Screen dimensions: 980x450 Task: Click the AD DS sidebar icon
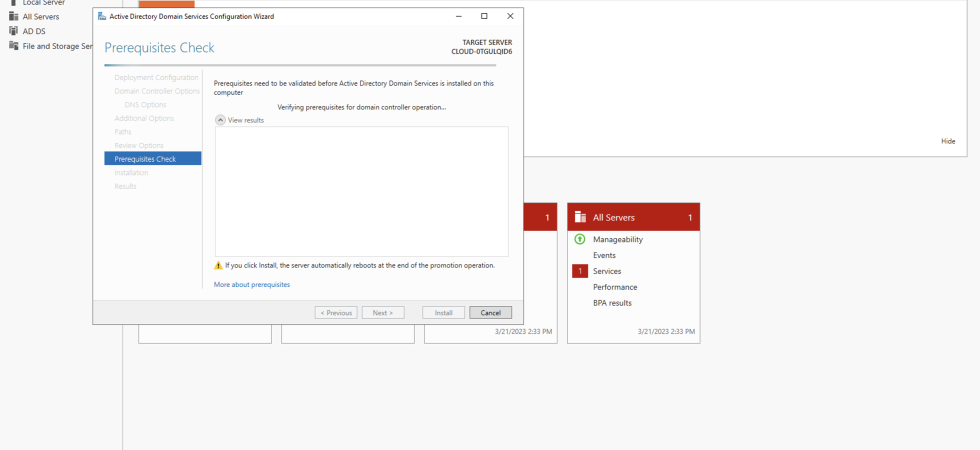pyautogui.click(x=13, y=31)
